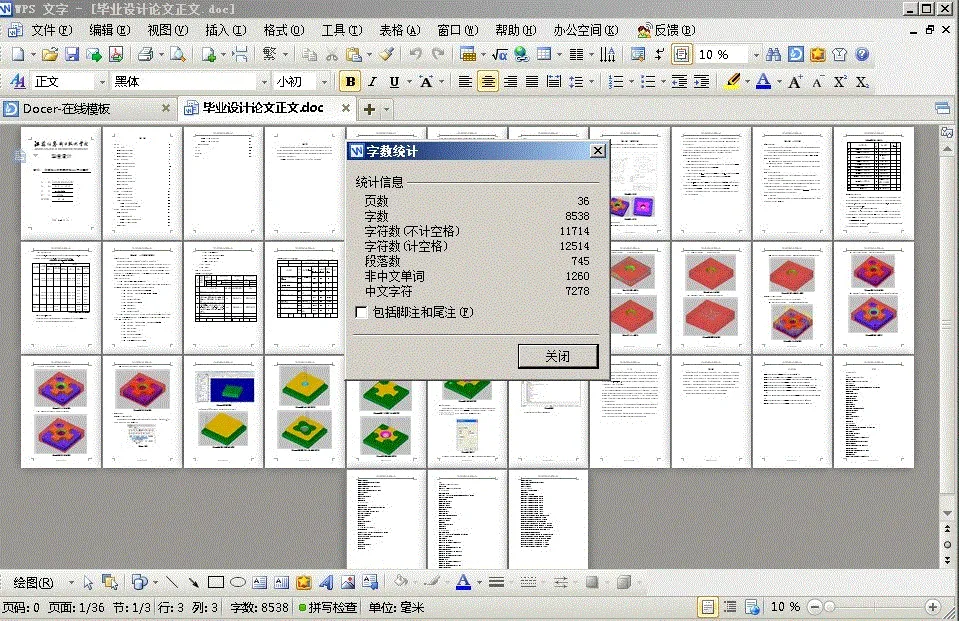Click the 拼写检查 status bar indicator
The height and width of the screenshot is (621, 959).
[331, 606]
